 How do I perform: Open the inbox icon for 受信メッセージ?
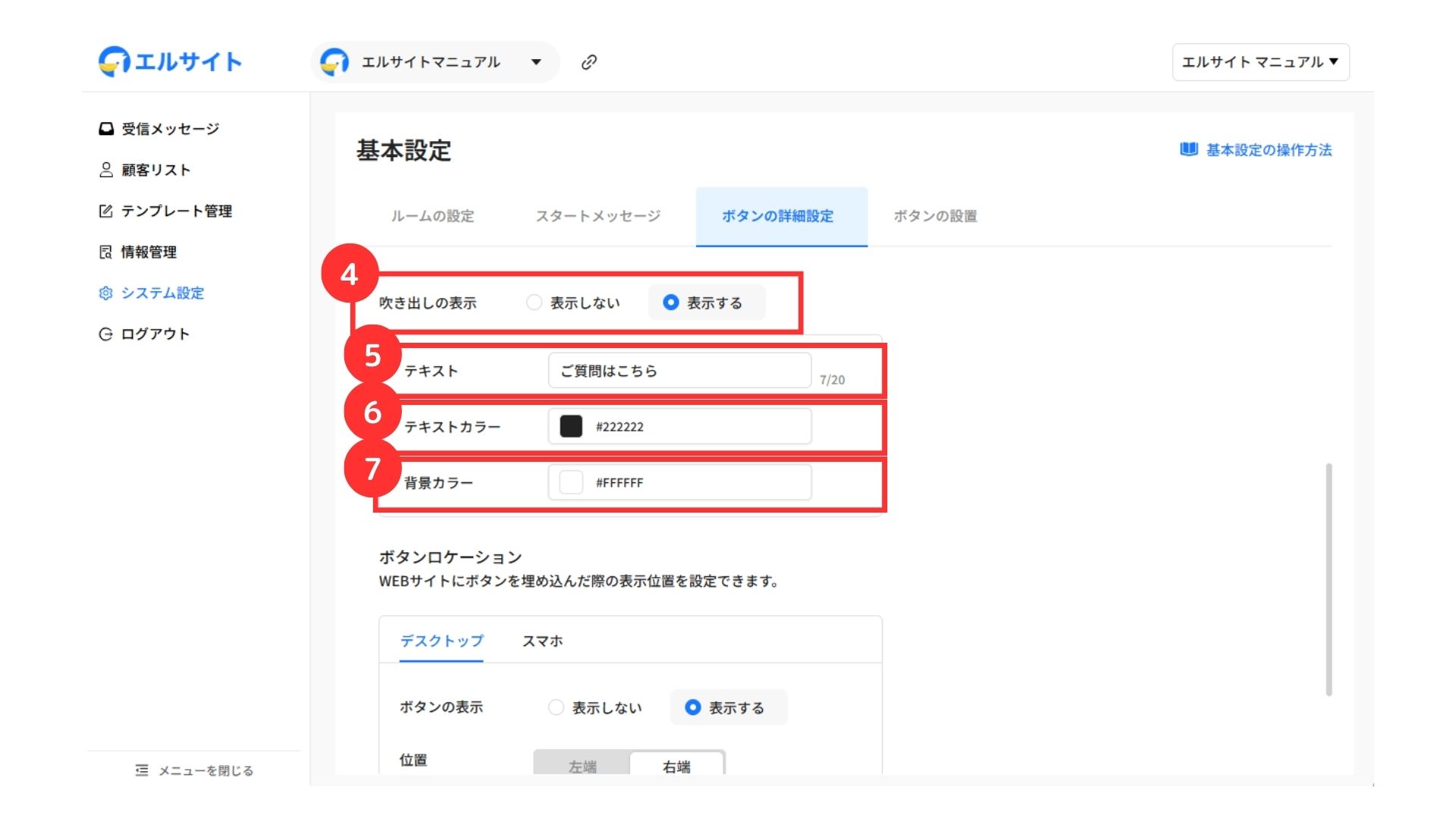click(106, 129)
